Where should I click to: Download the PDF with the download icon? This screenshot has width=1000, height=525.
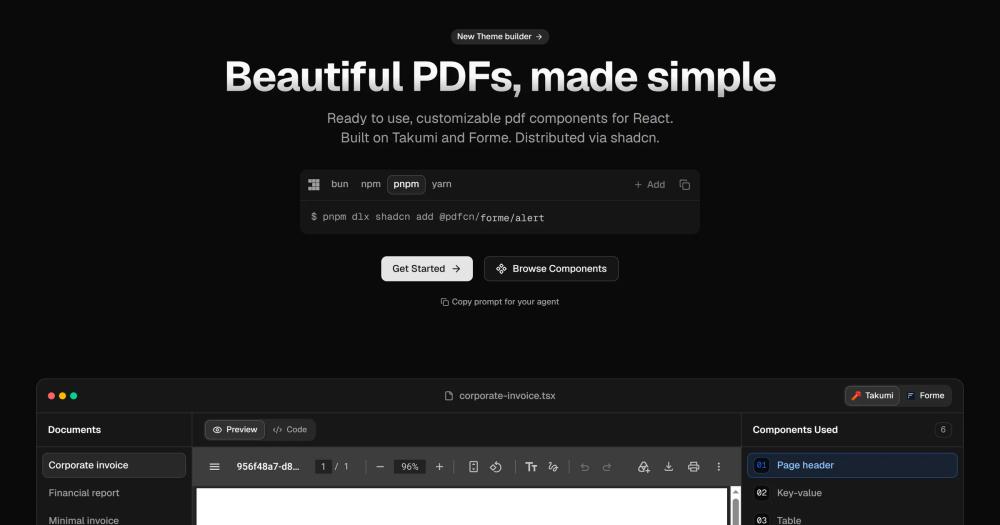point(668,467)
